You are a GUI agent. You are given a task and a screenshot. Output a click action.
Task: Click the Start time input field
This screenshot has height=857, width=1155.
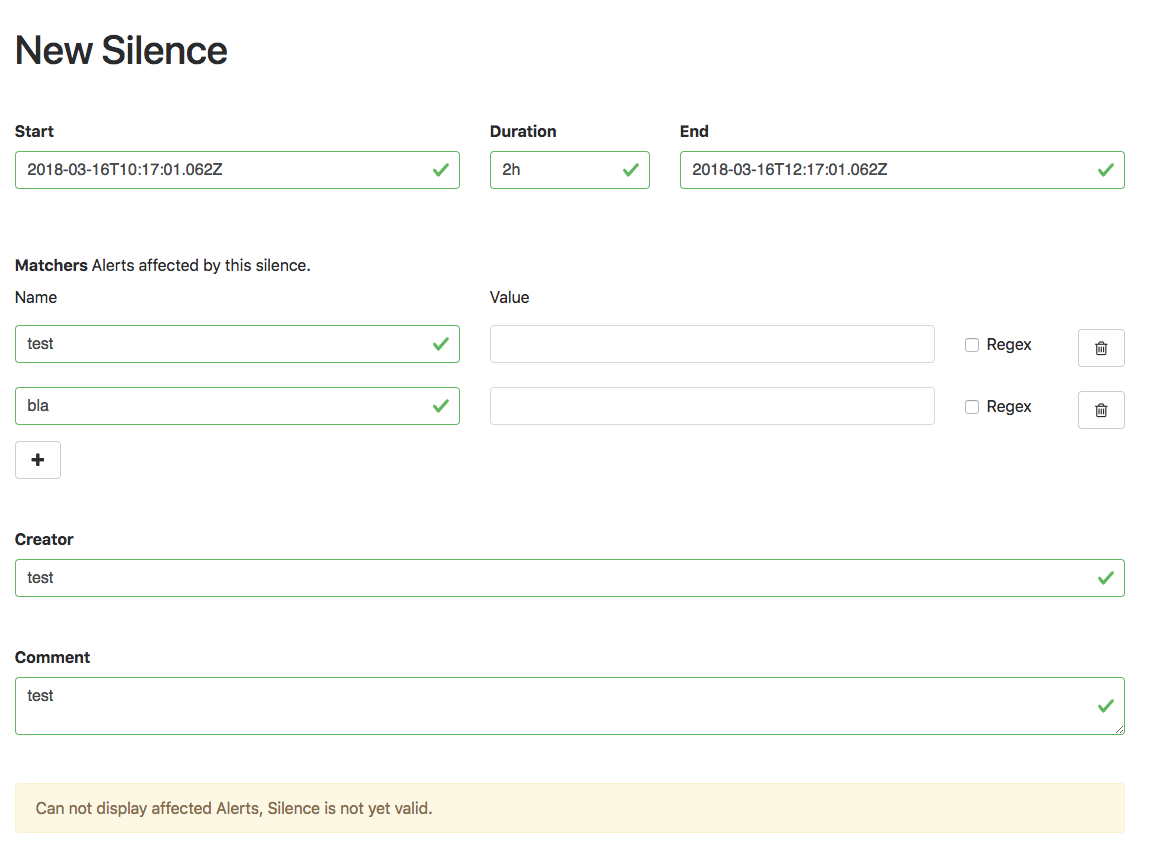click(220, 170)
